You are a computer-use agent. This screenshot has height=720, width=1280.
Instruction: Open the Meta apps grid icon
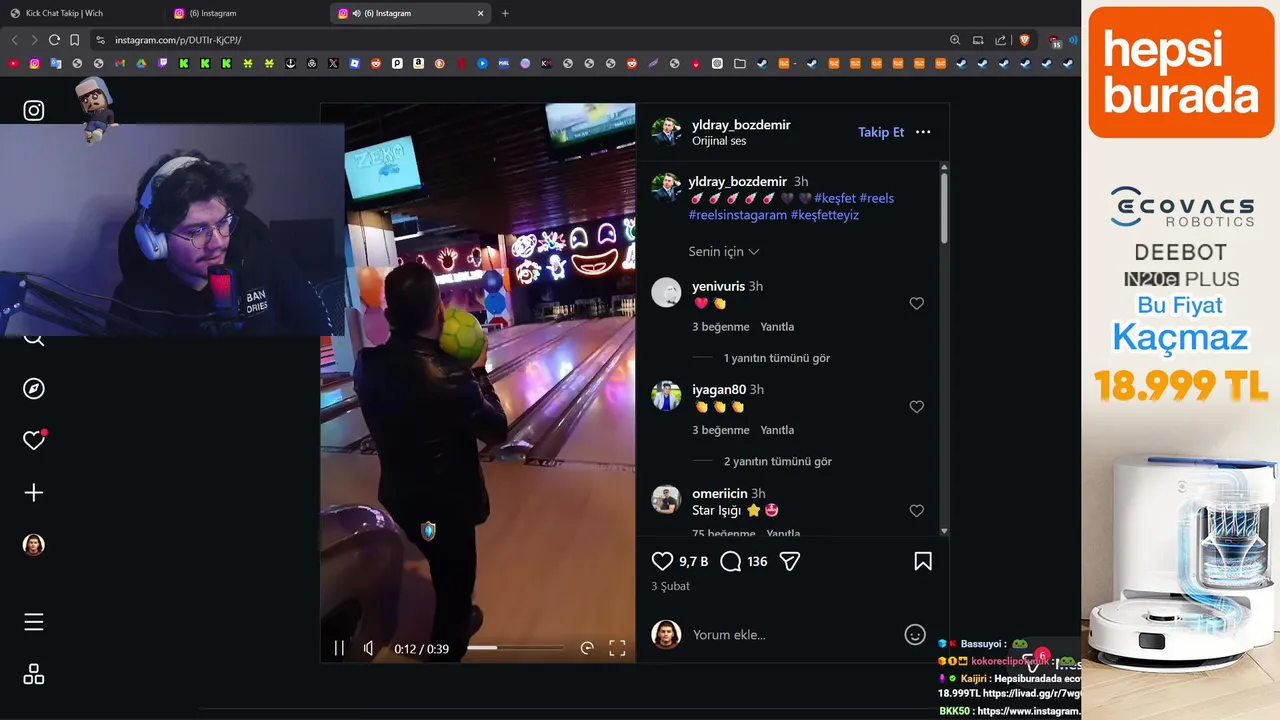pyautogui.click(x=34, y=674)
